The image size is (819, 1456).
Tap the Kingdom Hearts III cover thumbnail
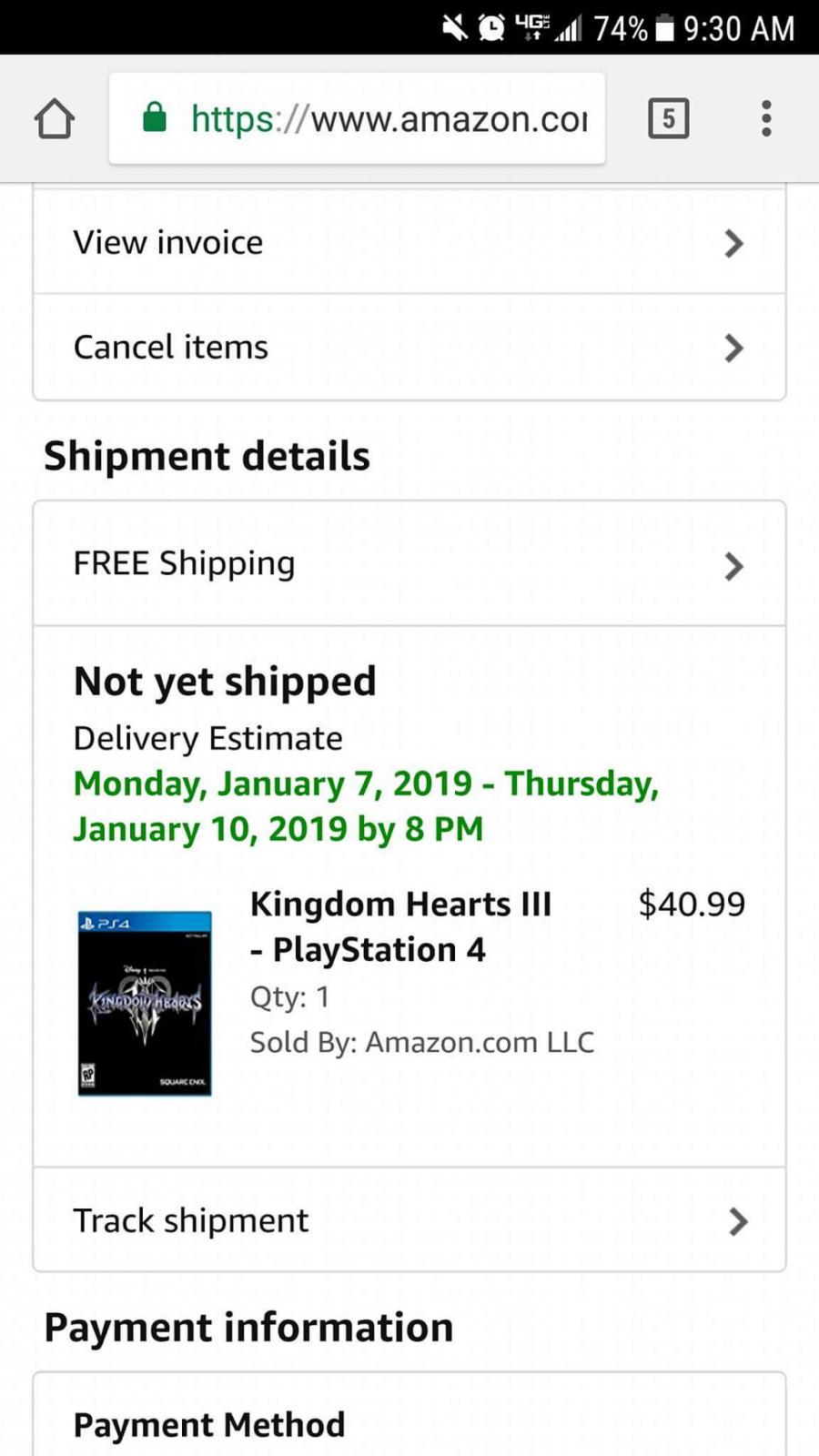[145, 1003]
